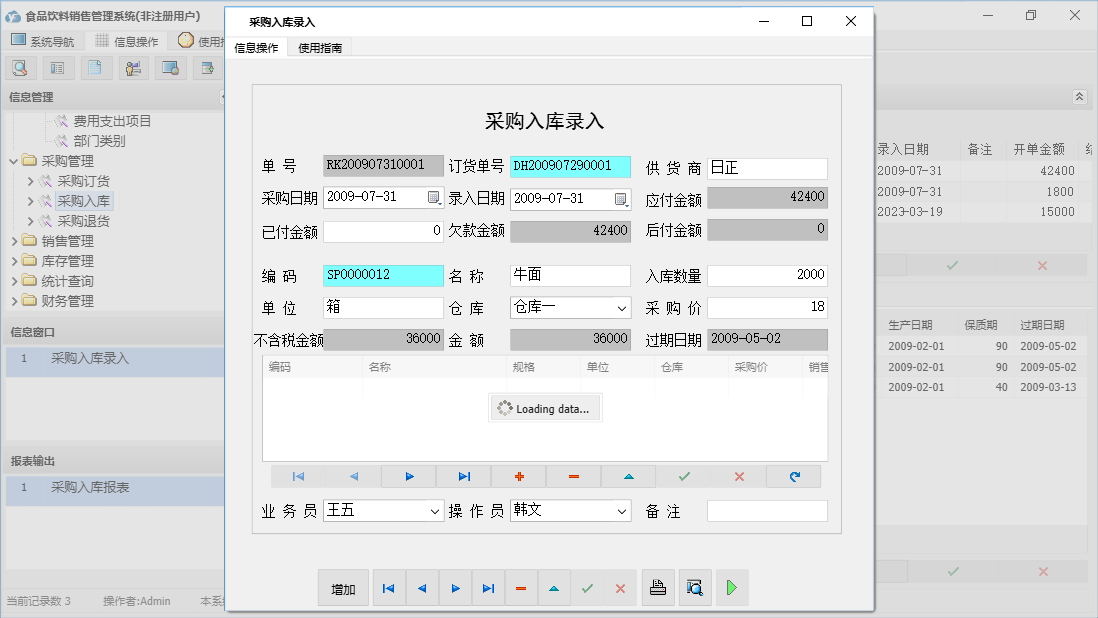Viewport: 1098px width, 618px height.
Task: Jump to first record in the grid toolbar
Action: (298, 476)
